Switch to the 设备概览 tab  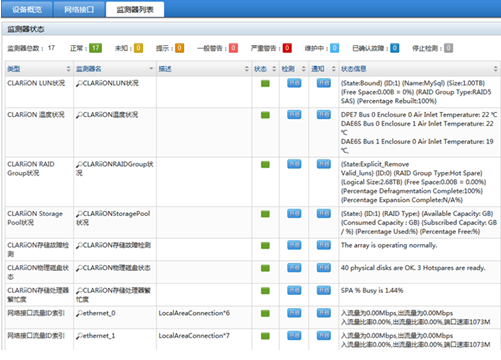click(x=27, y=9)
